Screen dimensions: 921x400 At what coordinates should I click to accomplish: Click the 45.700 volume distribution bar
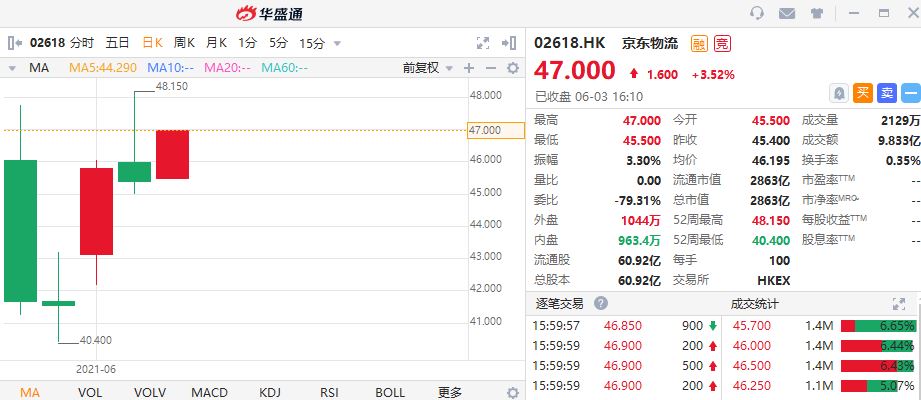[878, 326]
